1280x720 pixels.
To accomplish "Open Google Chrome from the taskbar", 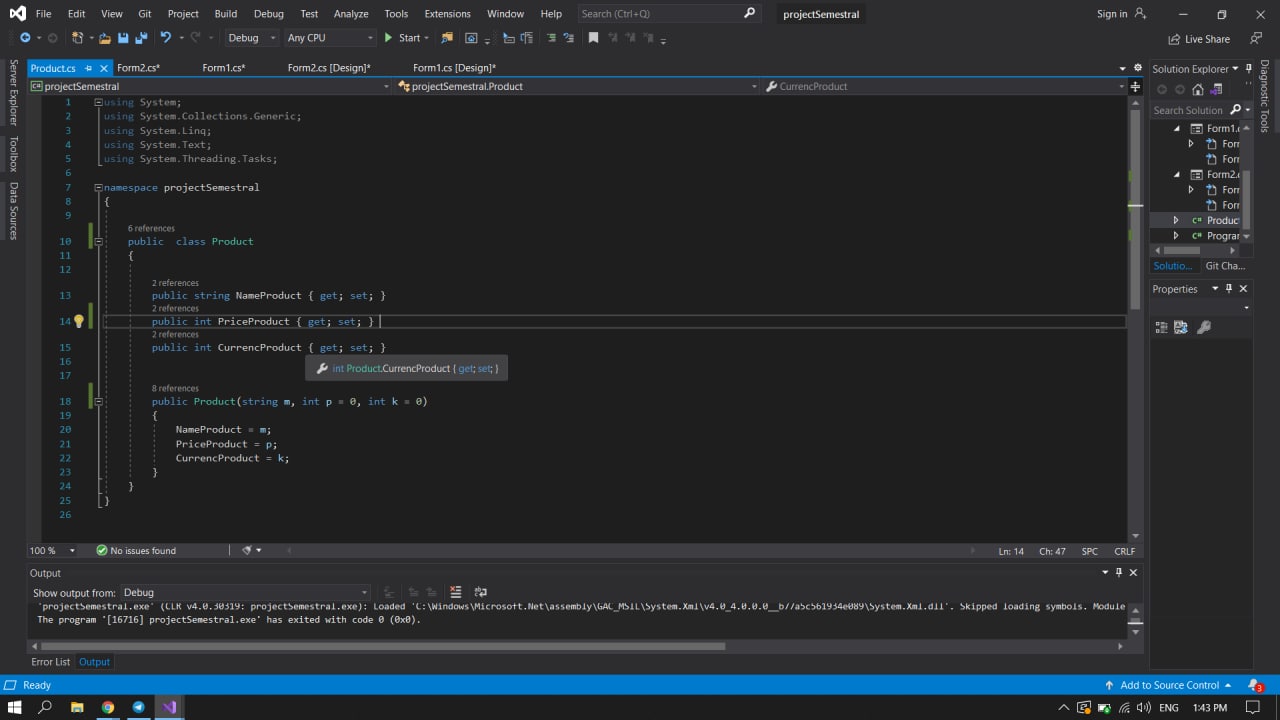I will (108, 707).
